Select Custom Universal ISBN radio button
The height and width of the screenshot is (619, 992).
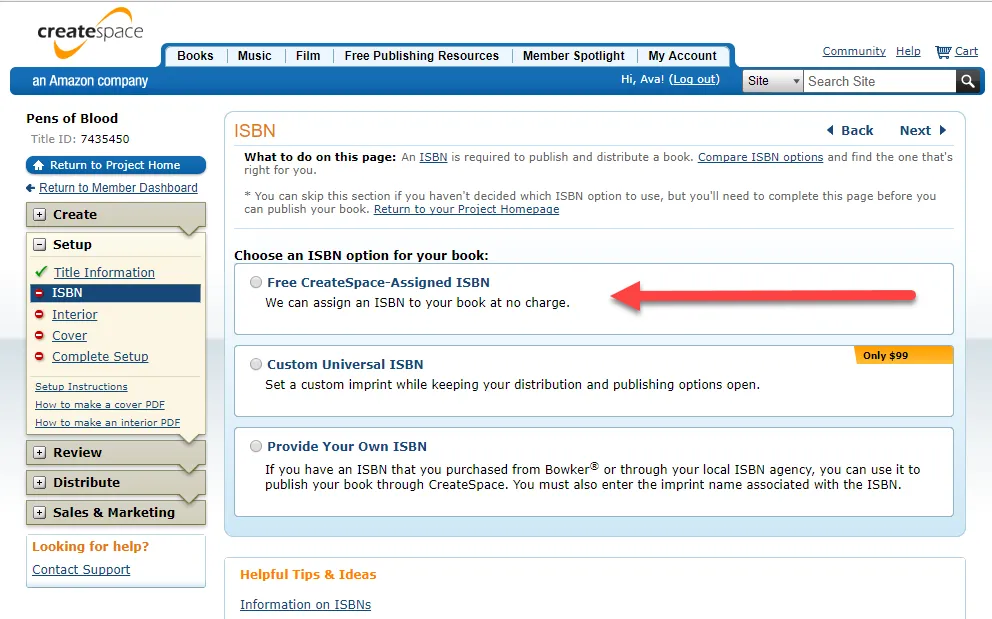(256, 364)
